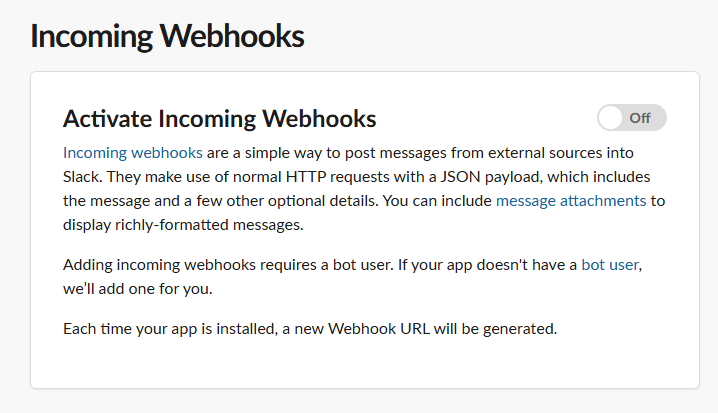Click the sentence about a new Webhook URL
718x413 pixels.
point(310,329)
